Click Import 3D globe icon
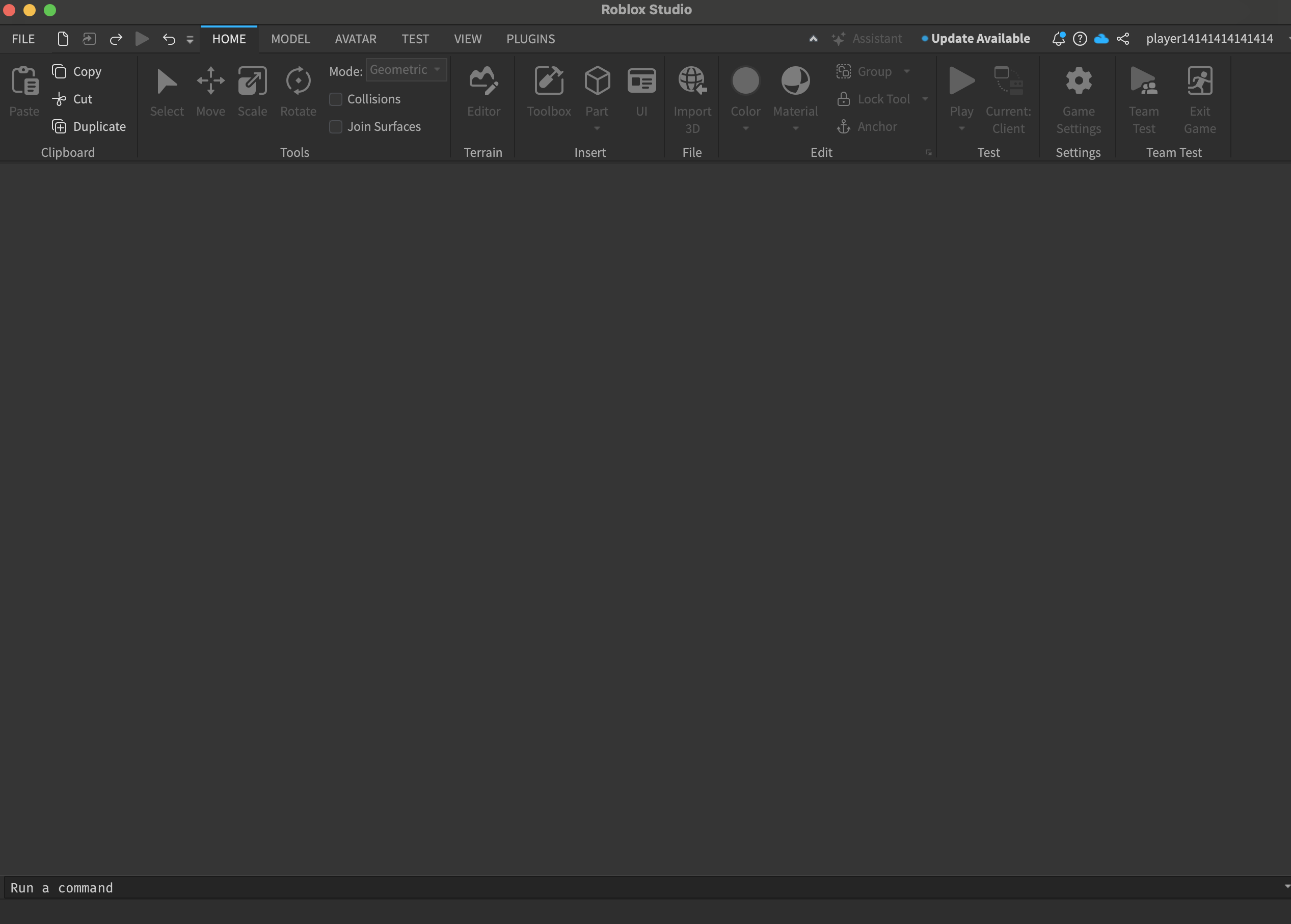The height and width of the screenshot is (924, 1291). [692, 80]
